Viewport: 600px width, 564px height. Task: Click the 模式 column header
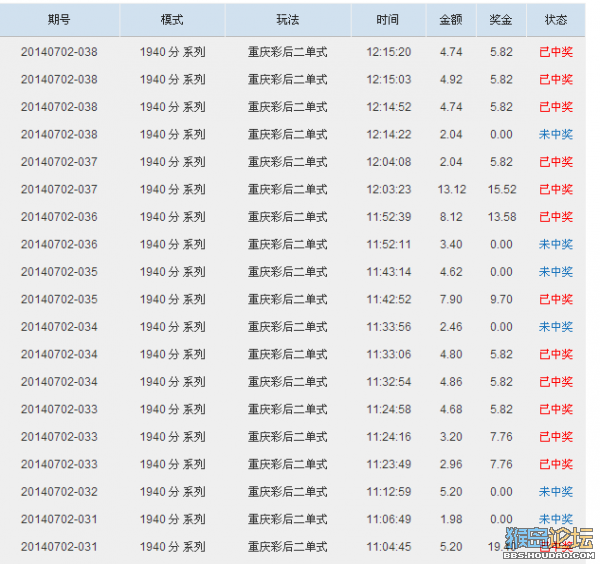[172, 20]
